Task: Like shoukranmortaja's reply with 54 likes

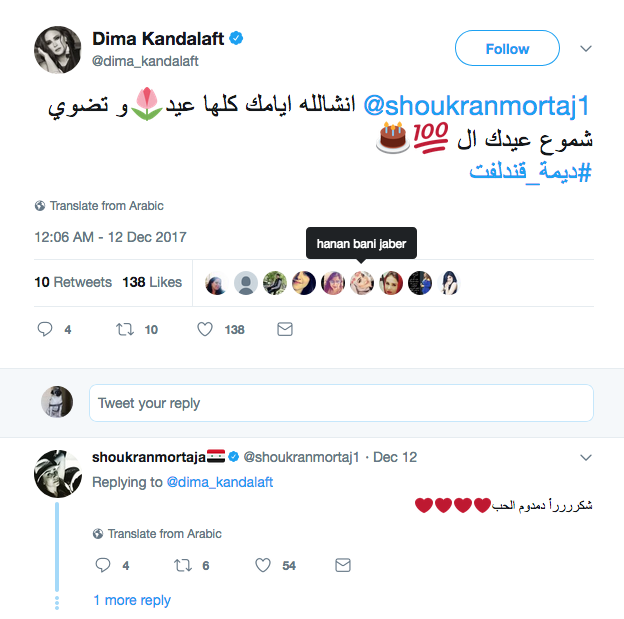Action: pos(263,566)
